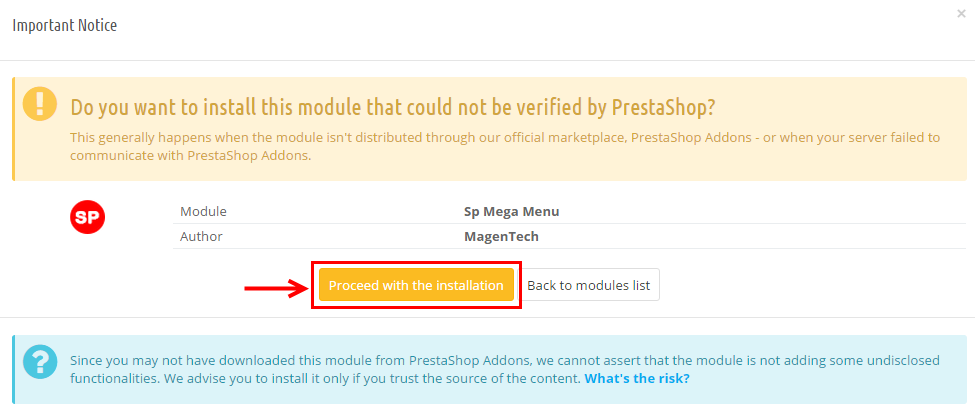Image resolution: width=975 pixels, height=419 pixels.
Task: Click the red SP module logo
Action: [87, 217]
